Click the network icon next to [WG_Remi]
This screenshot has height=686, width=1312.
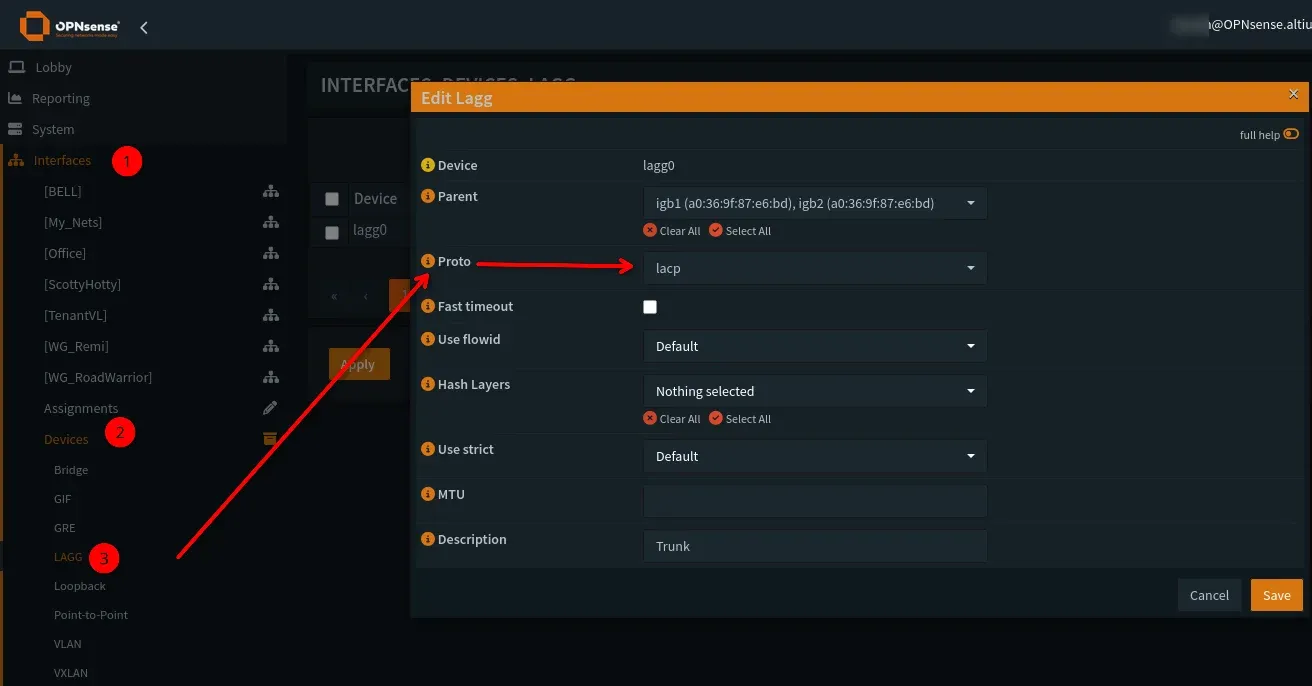coord(270,346)
